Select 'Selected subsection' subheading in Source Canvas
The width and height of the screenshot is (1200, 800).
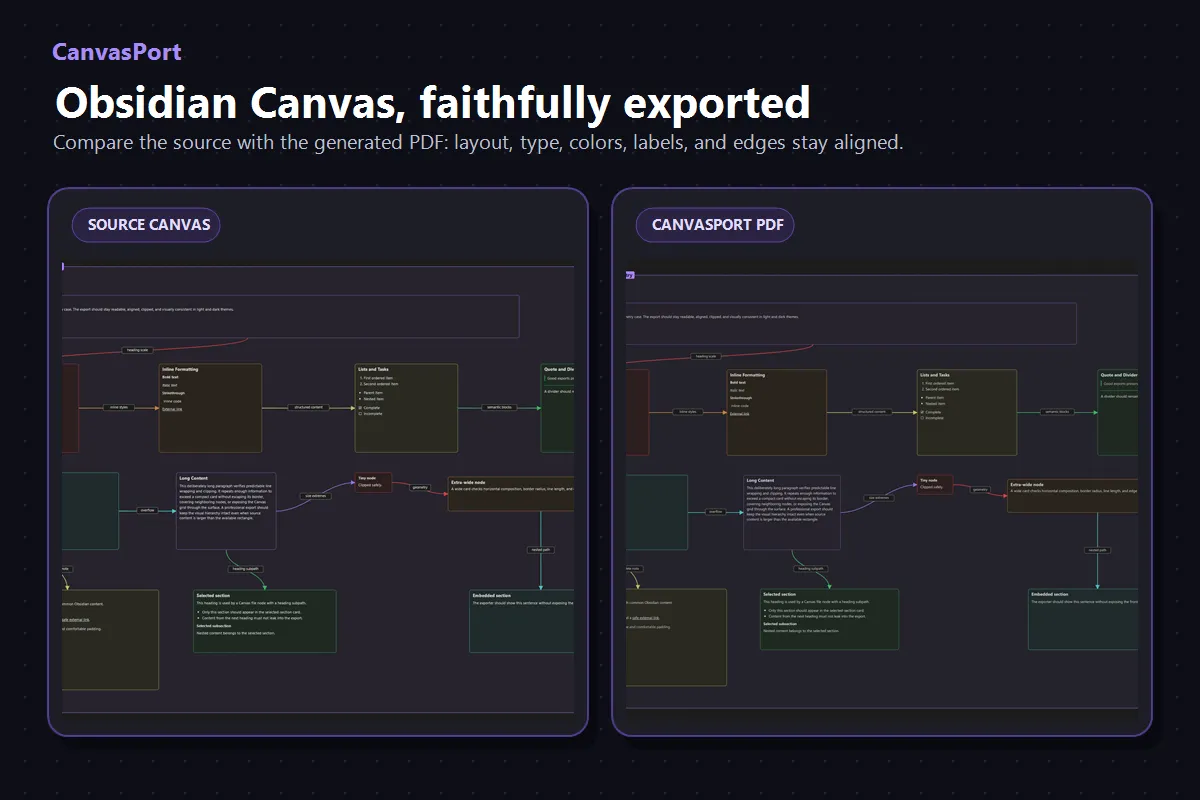(x=214, y=626)
